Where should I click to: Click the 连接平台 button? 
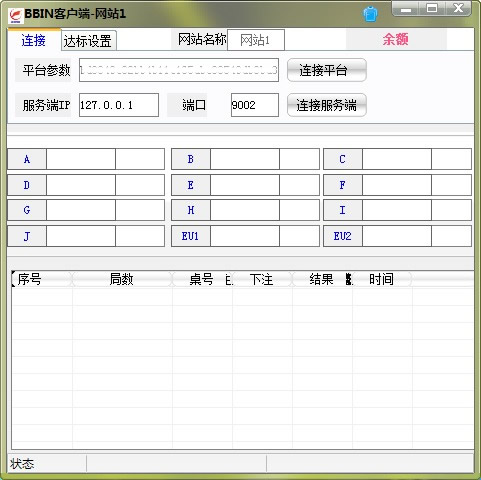click(327, 70)
